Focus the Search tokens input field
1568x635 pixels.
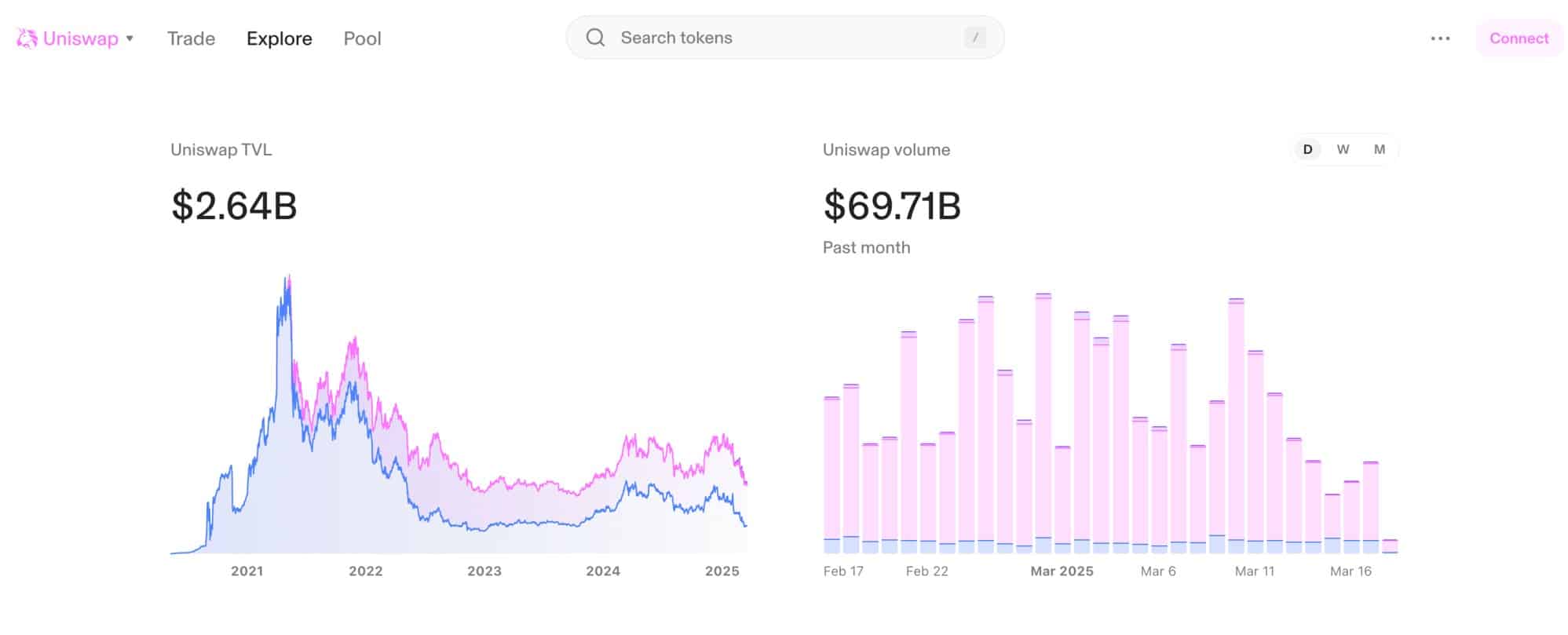coord(785,38)
